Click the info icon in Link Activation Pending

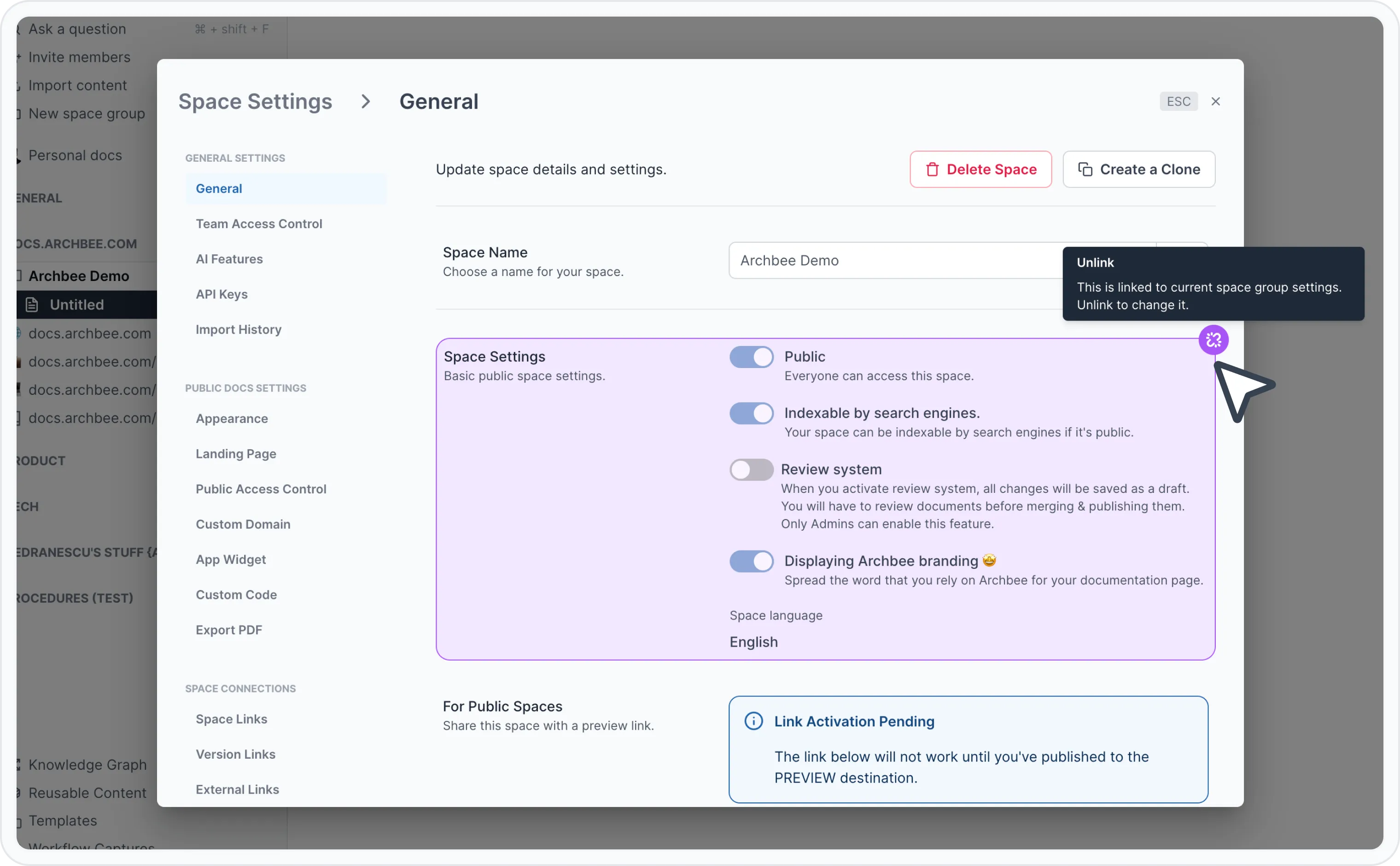(x=753, y=721)
